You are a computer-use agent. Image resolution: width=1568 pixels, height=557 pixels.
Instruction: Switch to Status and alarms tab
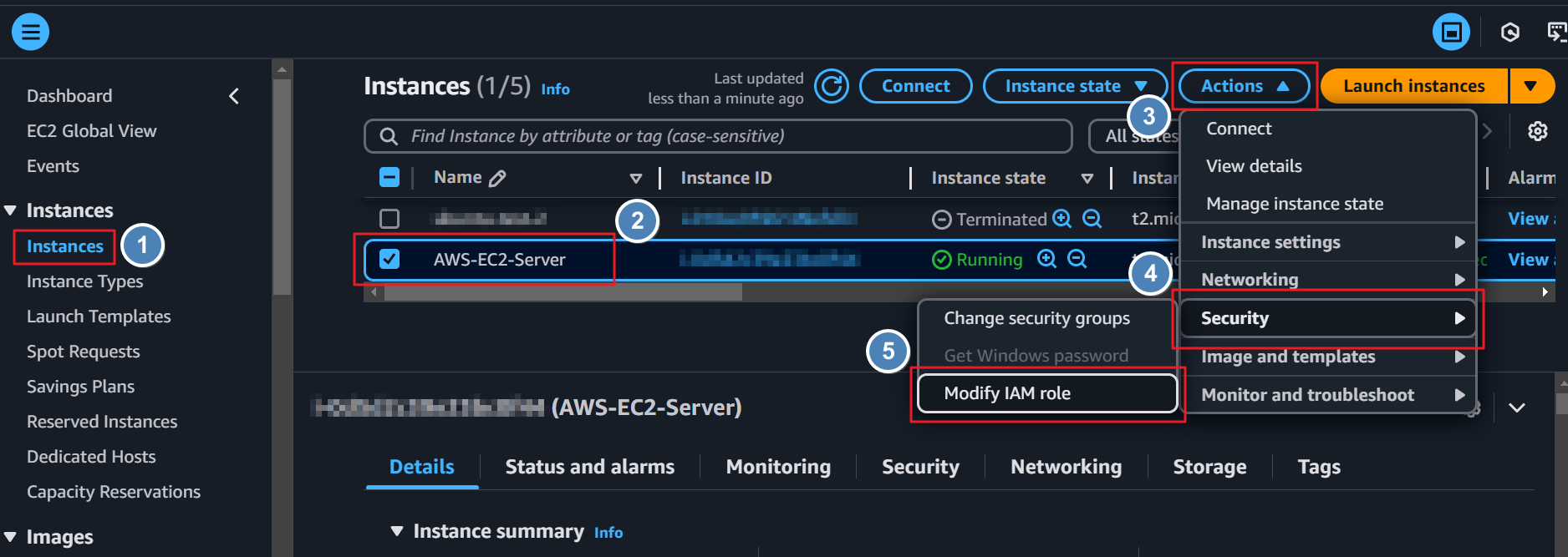[590, 467]
